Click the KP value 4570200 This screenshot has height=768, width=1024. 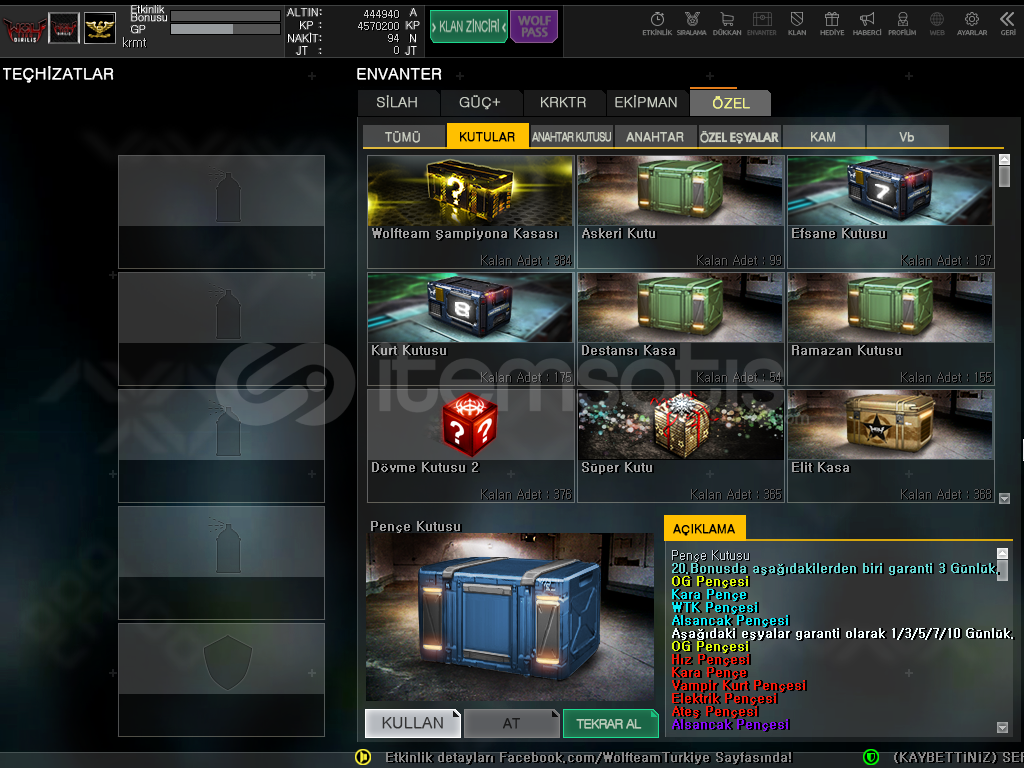click(x=378, y=26)
